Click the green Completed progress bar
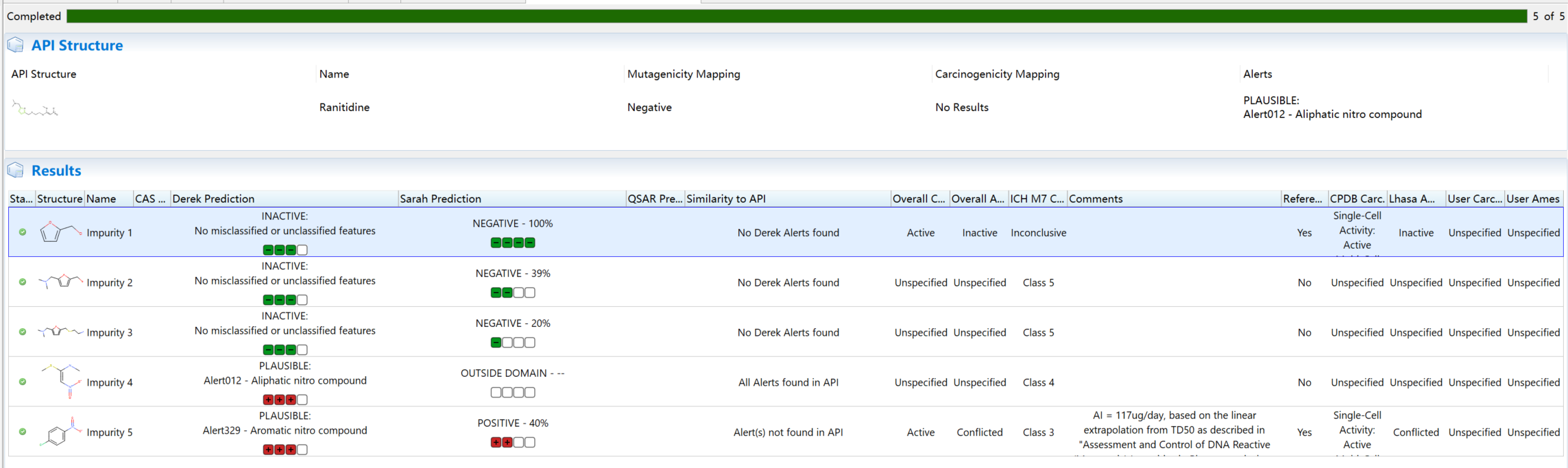This screenshot has width=1568, height=468. coord(797,16)
